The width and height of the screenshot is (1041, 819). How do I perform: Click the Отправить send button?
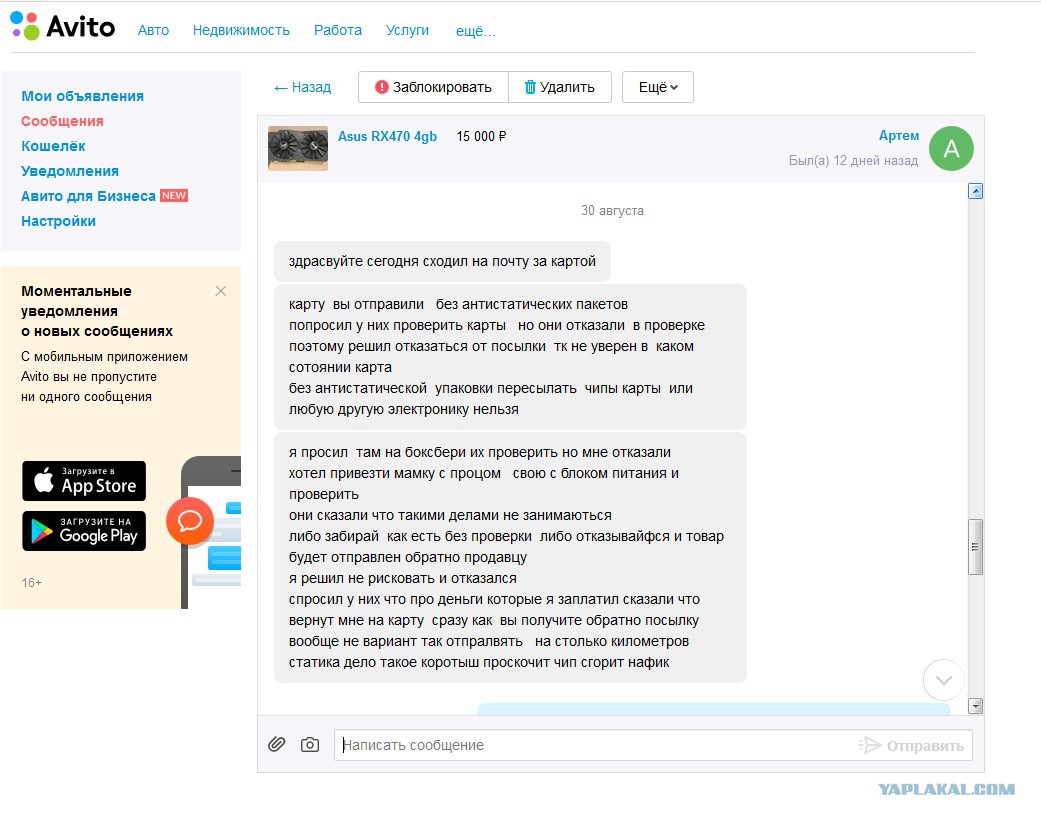pos(911,746)
